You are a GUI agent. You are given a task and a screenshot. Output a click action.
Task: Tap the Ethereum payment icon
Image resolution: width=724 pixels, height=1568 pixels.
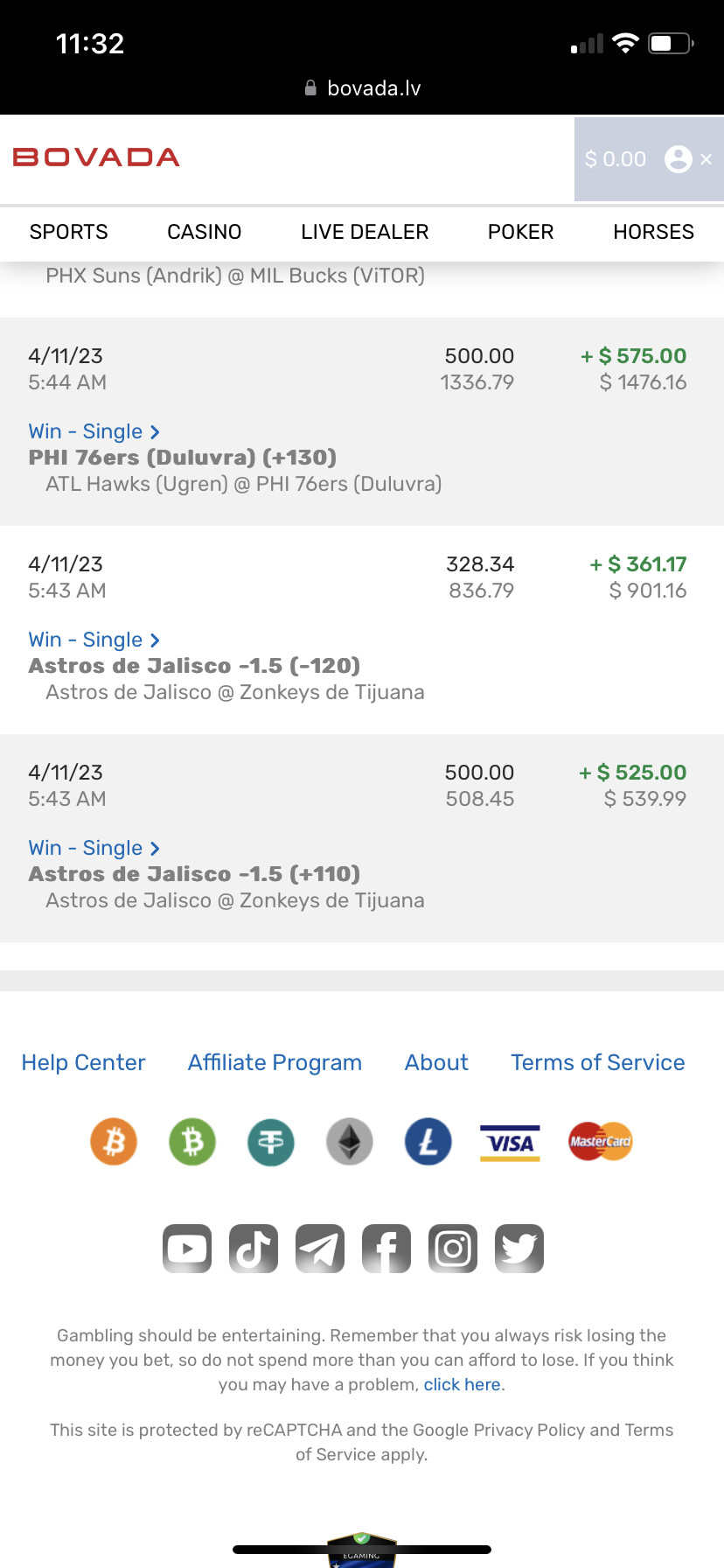pyautogui.click(x=350, y=1142)
